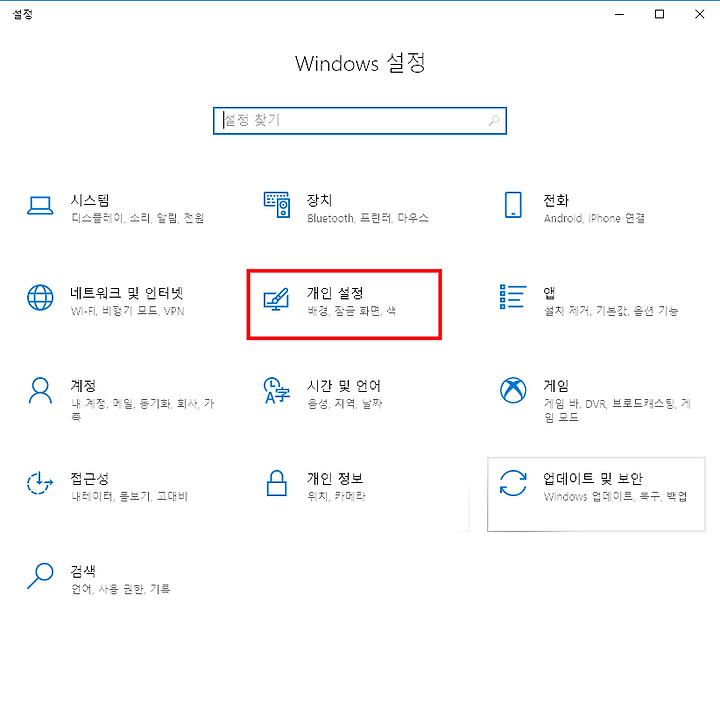Open the Ease of Access icon
The image size is (720, 715).
point(40,483)
